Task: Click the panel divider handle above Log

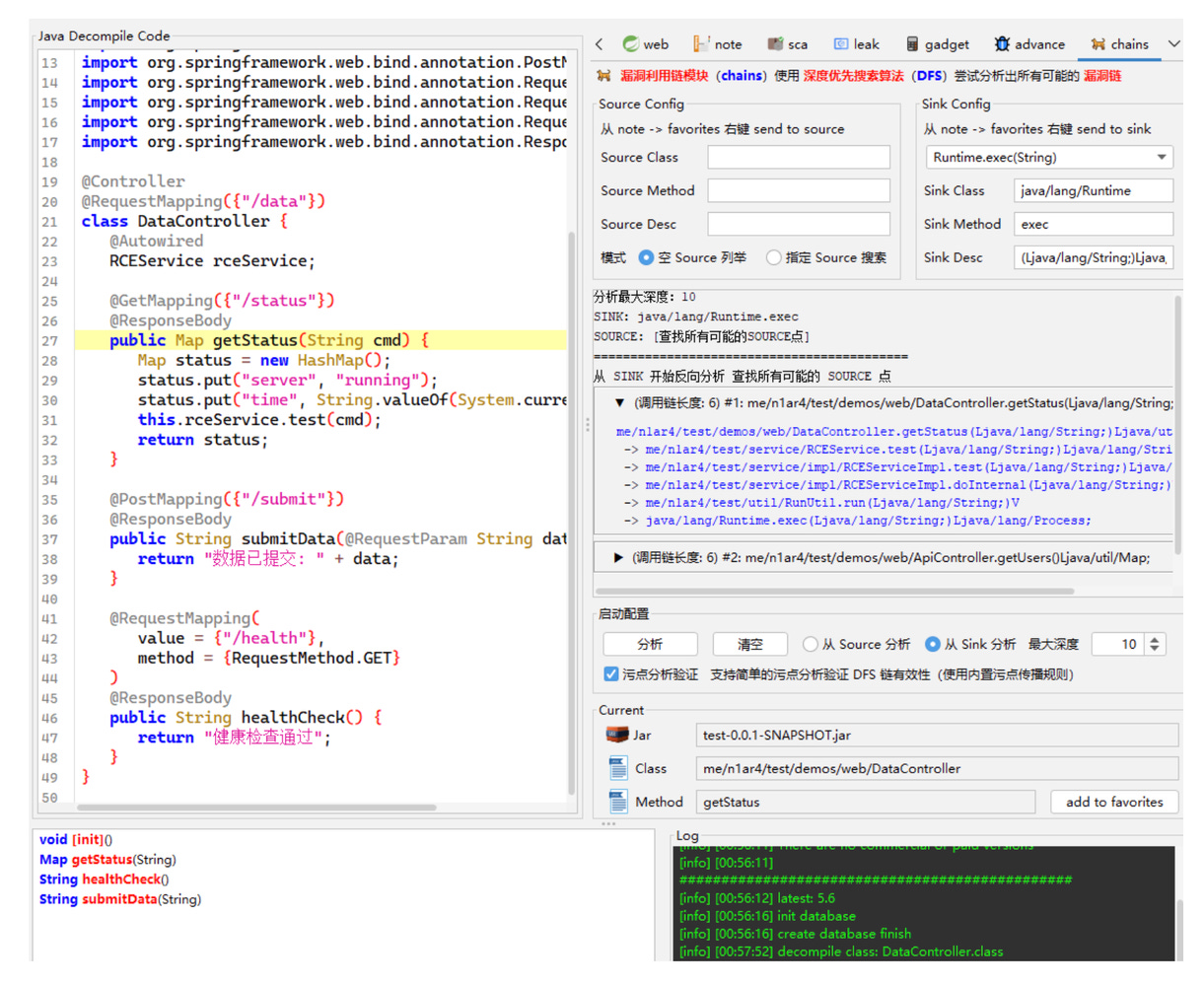Action: pyautogui.click(x=607, y=823)
